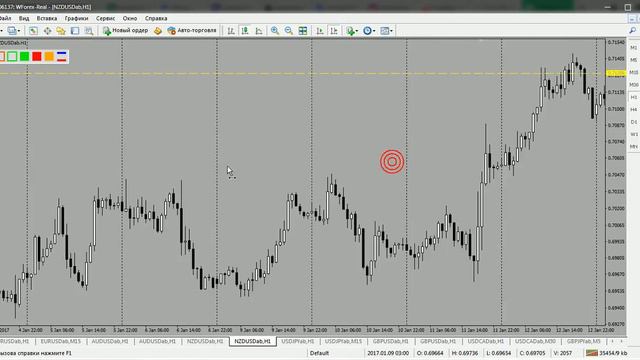This screenshot has width=640, height=360.
Task: Click the blue-red lines chart panel icon
Action: pos(62,56)
